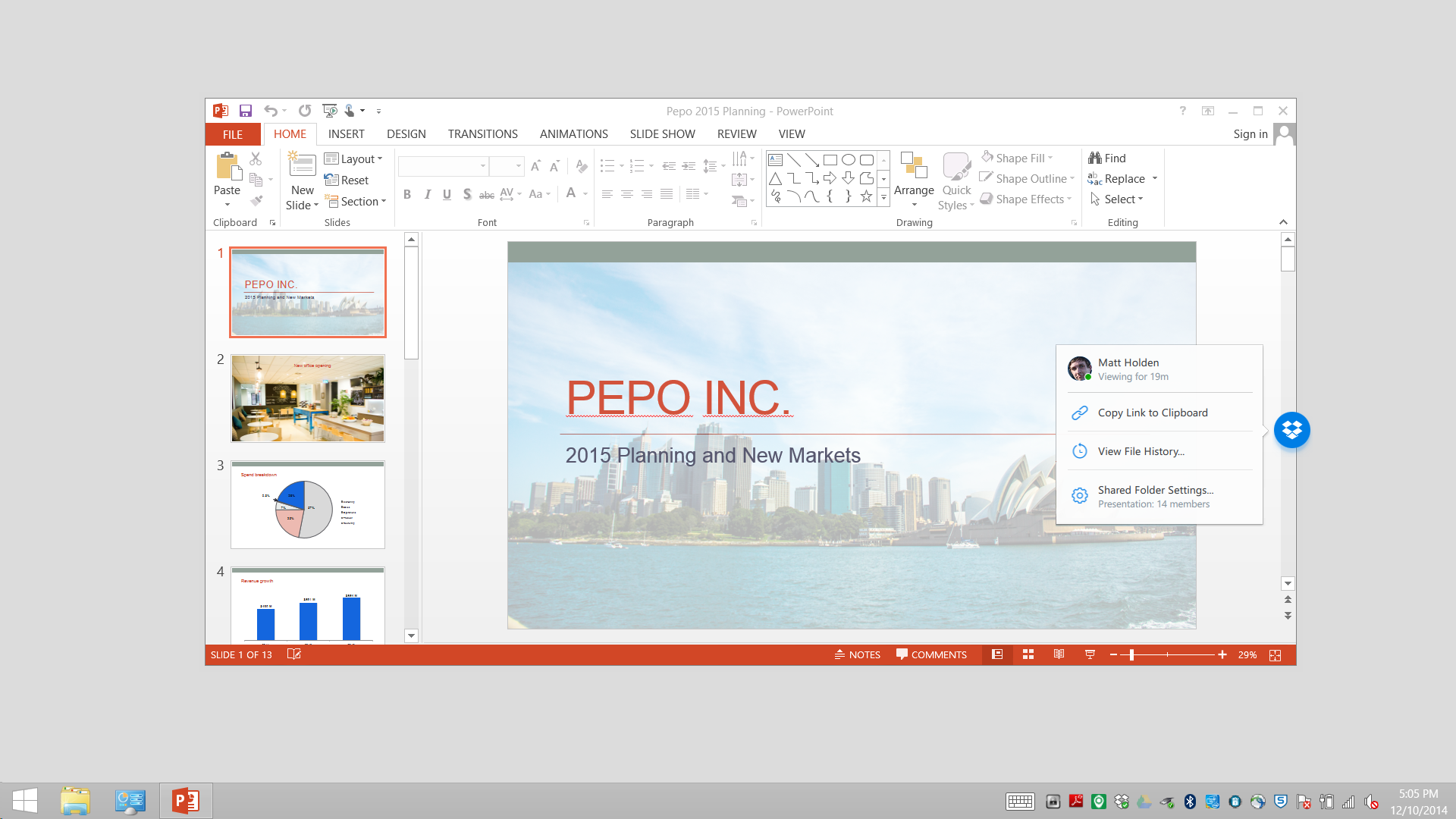
Task: Click the Underline formatting icon
Action: 445,193
